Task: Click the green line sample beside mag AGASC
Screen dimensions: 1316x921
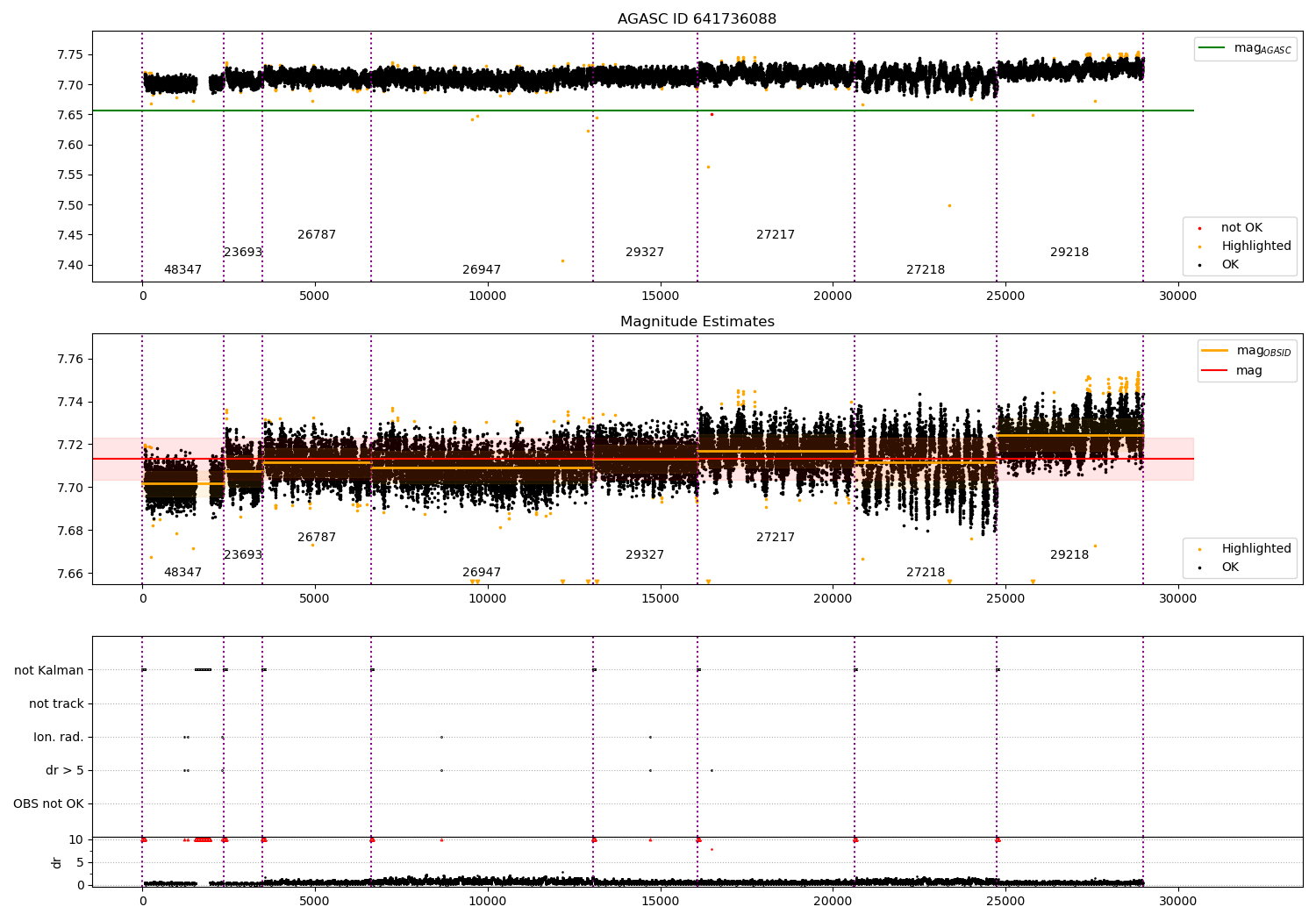Action: [1212, 48]
